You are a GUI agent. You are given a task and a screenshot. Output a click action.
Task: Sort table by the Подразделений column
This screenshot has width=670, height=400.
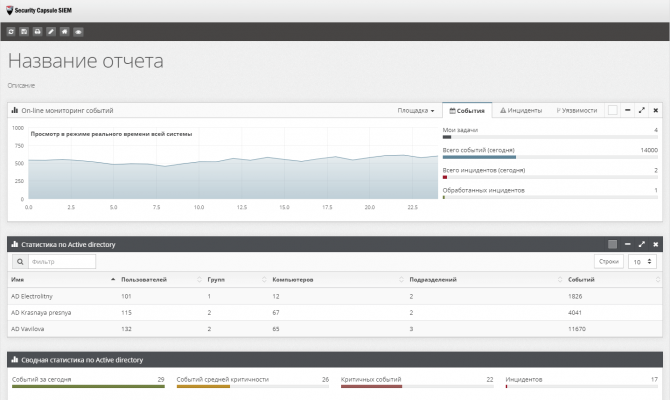point(485,279)
